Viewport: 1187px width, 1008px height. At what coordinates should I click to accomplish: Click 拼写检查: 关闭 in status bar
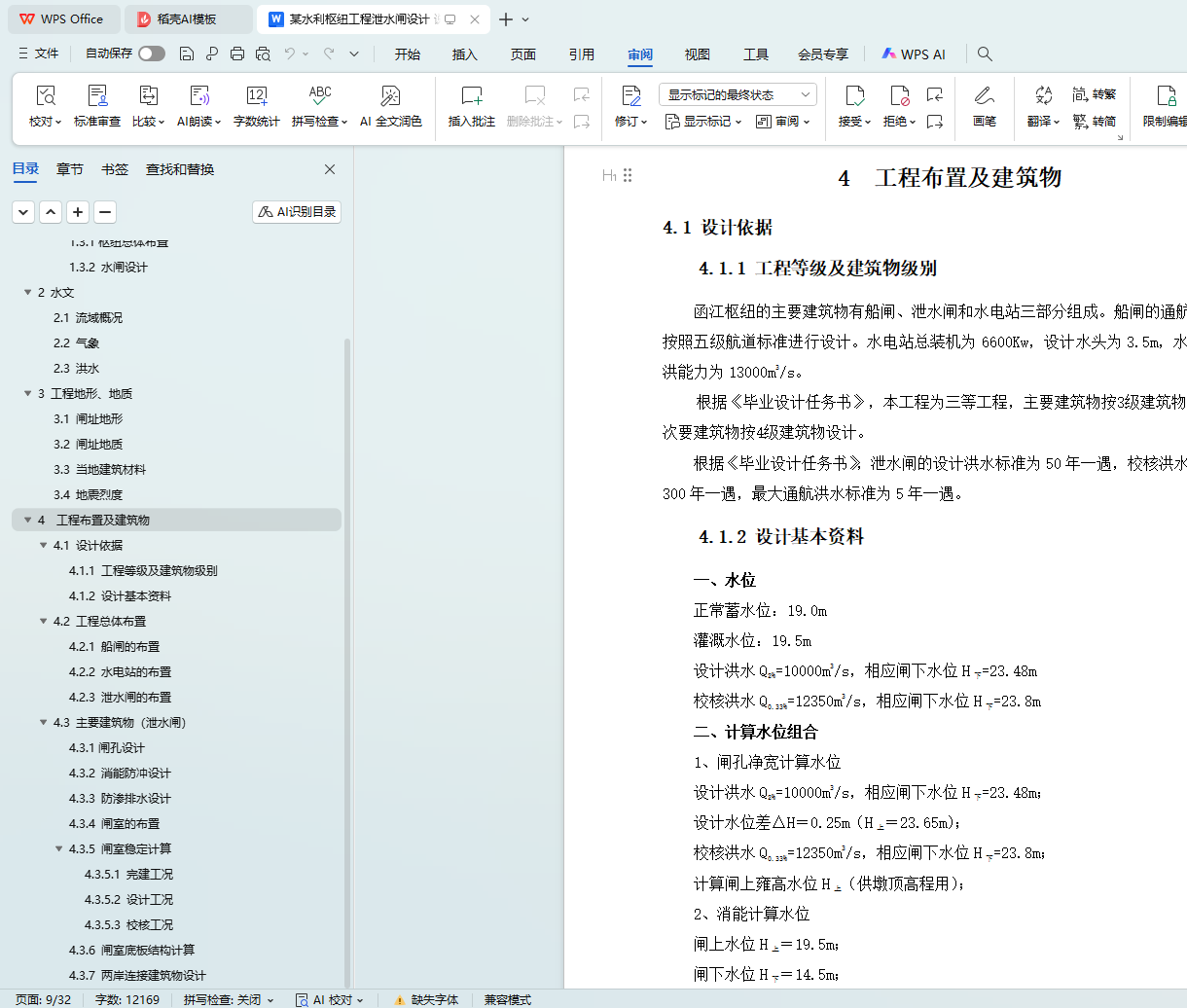[x=228, y=999]
